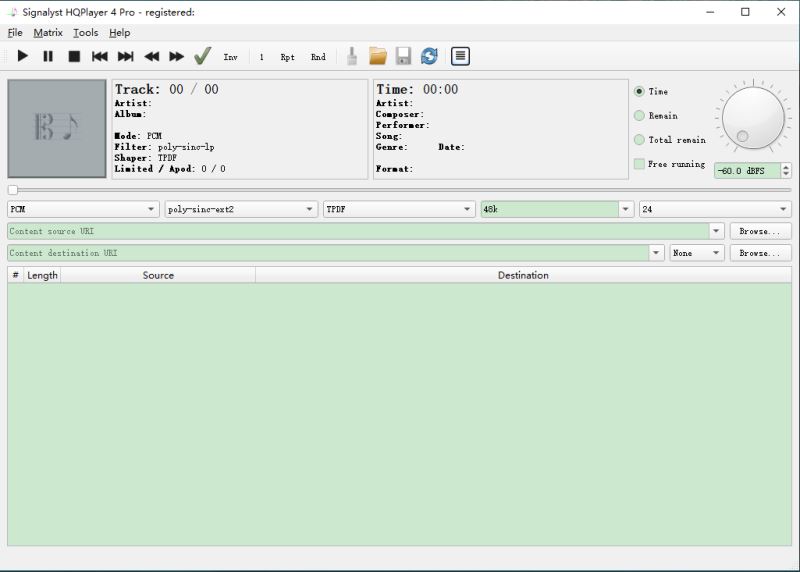Start playback with the Play button
The height and width of the screenshot is (572, 800).
click(x=22, y=56)
